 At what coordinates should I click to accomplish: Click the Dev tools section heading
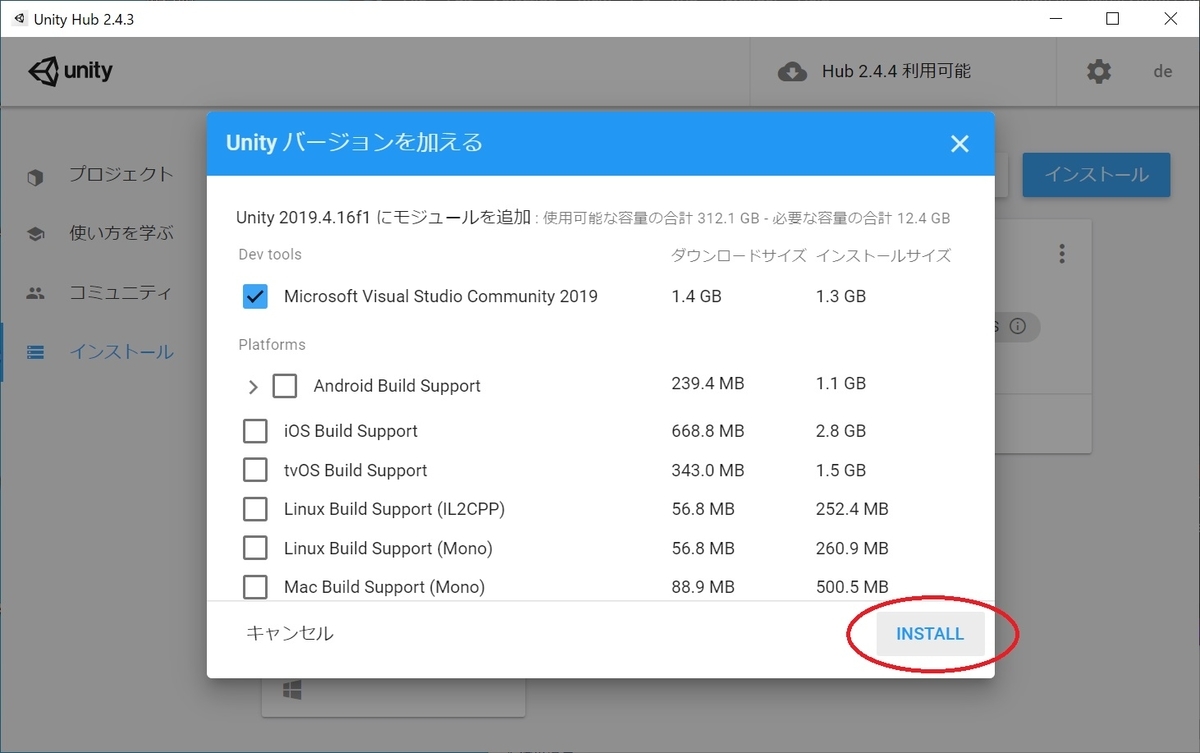click(270, 254)
